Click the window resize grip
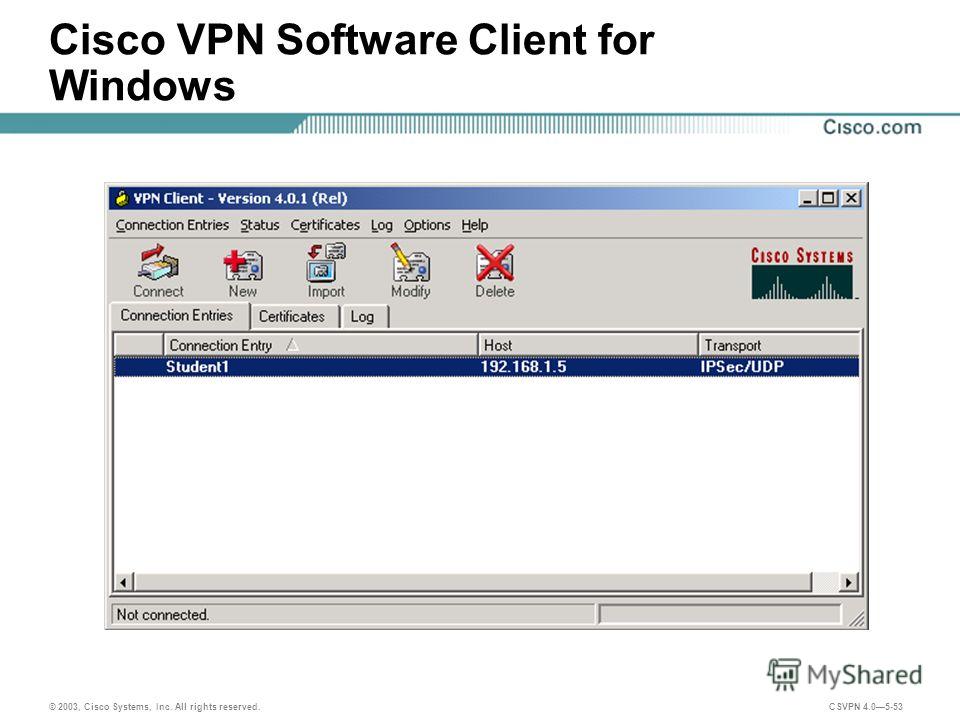This screenshot has height=720, width=960. click(x=857, y=618)
